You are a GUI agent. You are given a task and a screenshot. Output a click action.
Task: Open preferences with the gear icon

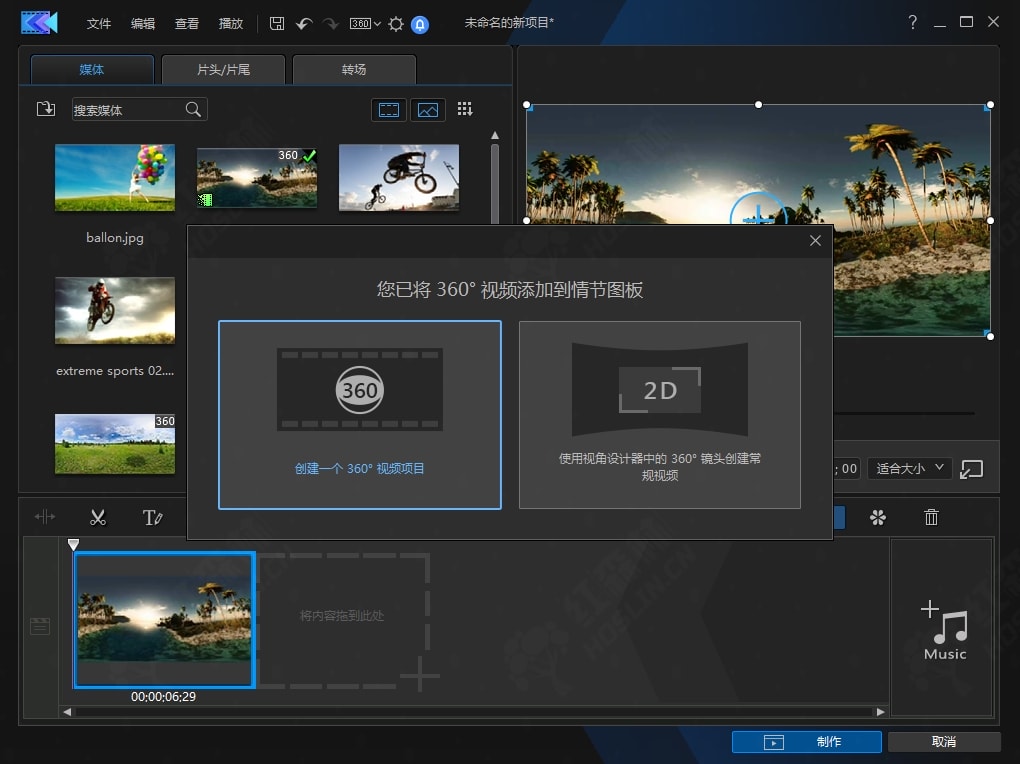tap(396, 25)
